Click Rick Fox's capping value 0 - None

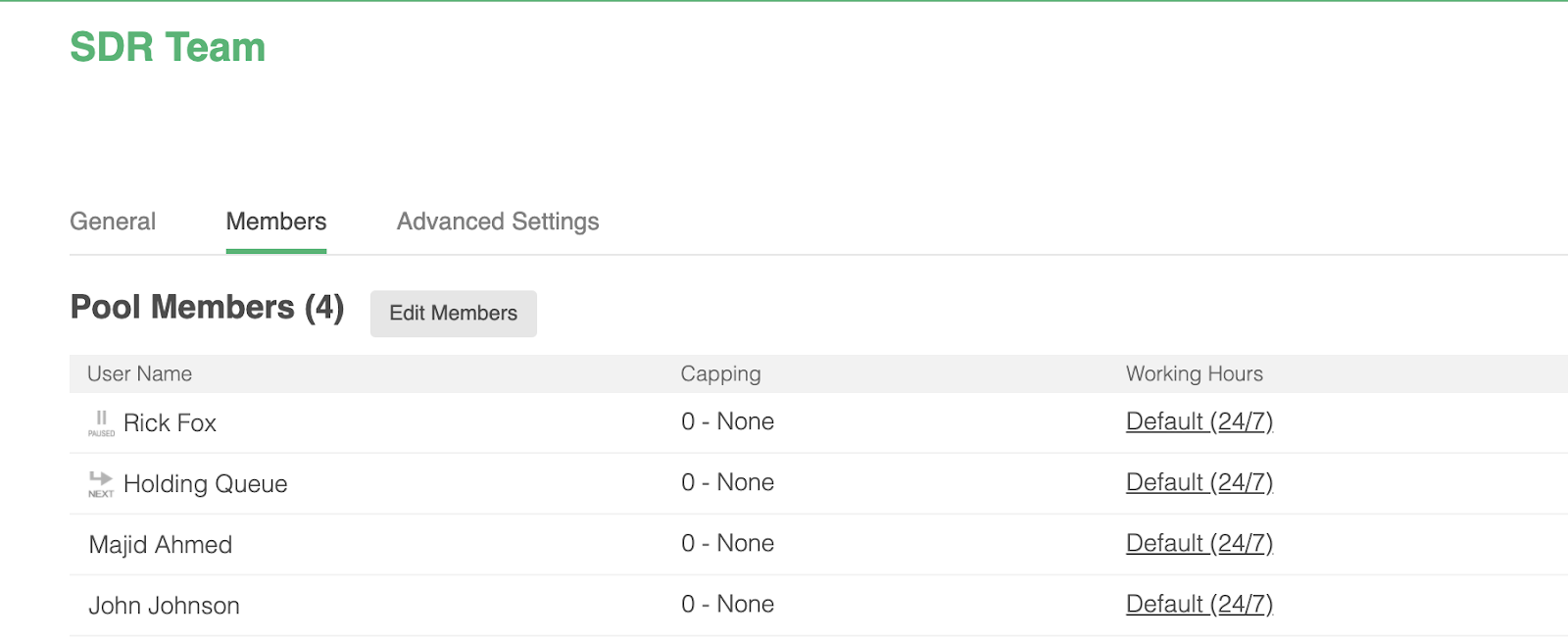[x=727, y=421]
